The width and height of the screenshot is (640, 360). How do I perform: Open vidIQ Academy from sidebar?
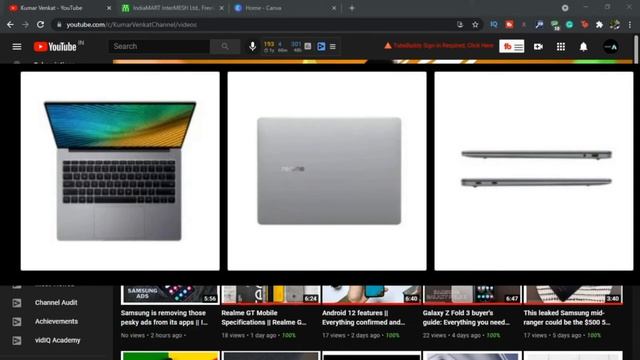[58, 340]
